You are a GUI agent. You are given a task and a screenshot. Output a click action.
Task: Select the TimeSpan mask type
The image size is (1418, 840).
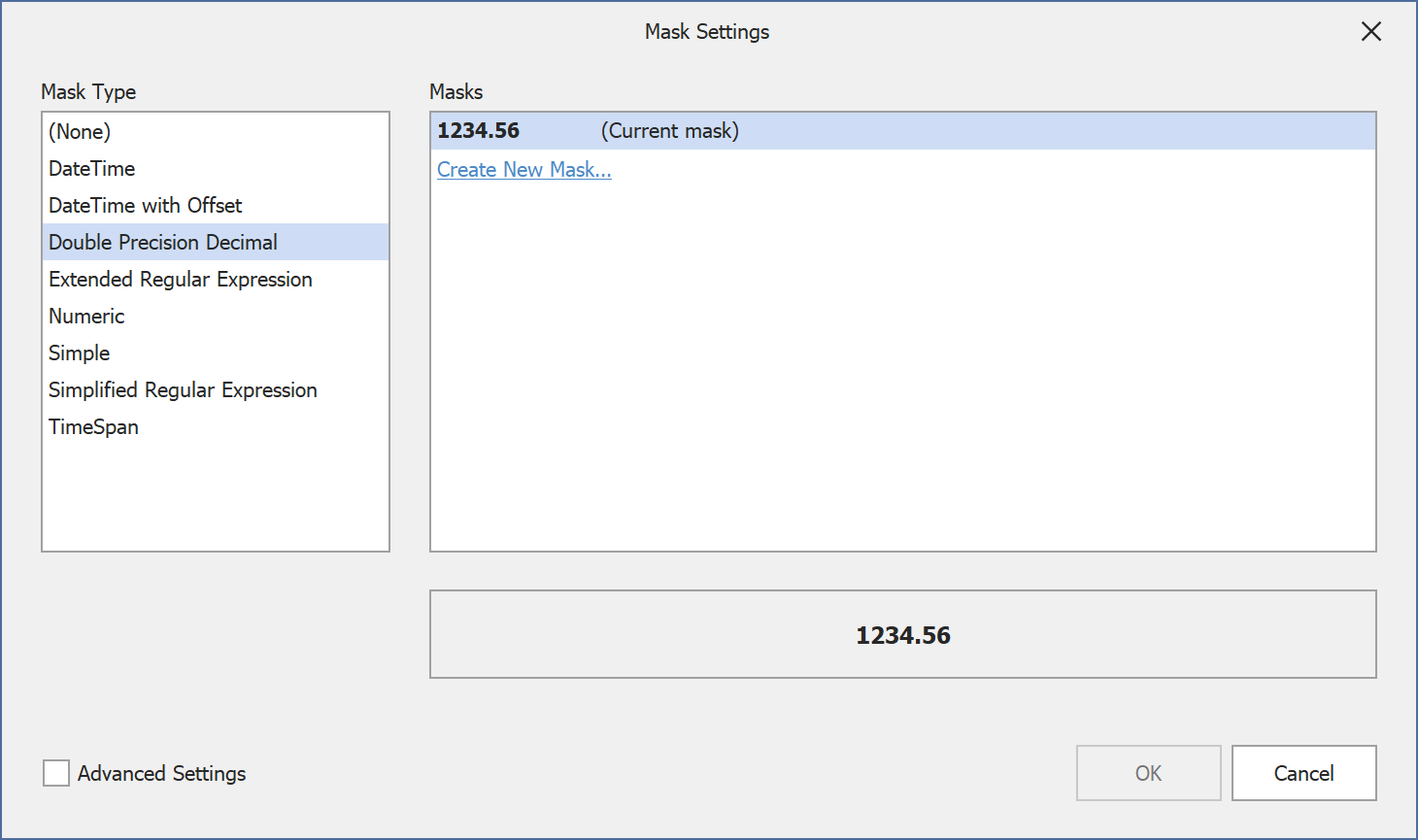94,426
